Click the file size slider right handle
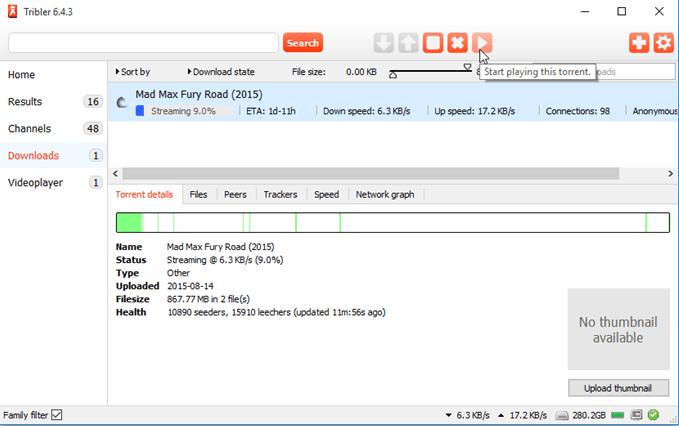Viewport: 679px width, 426px height. pyautogui.click(x=467, y=67)
